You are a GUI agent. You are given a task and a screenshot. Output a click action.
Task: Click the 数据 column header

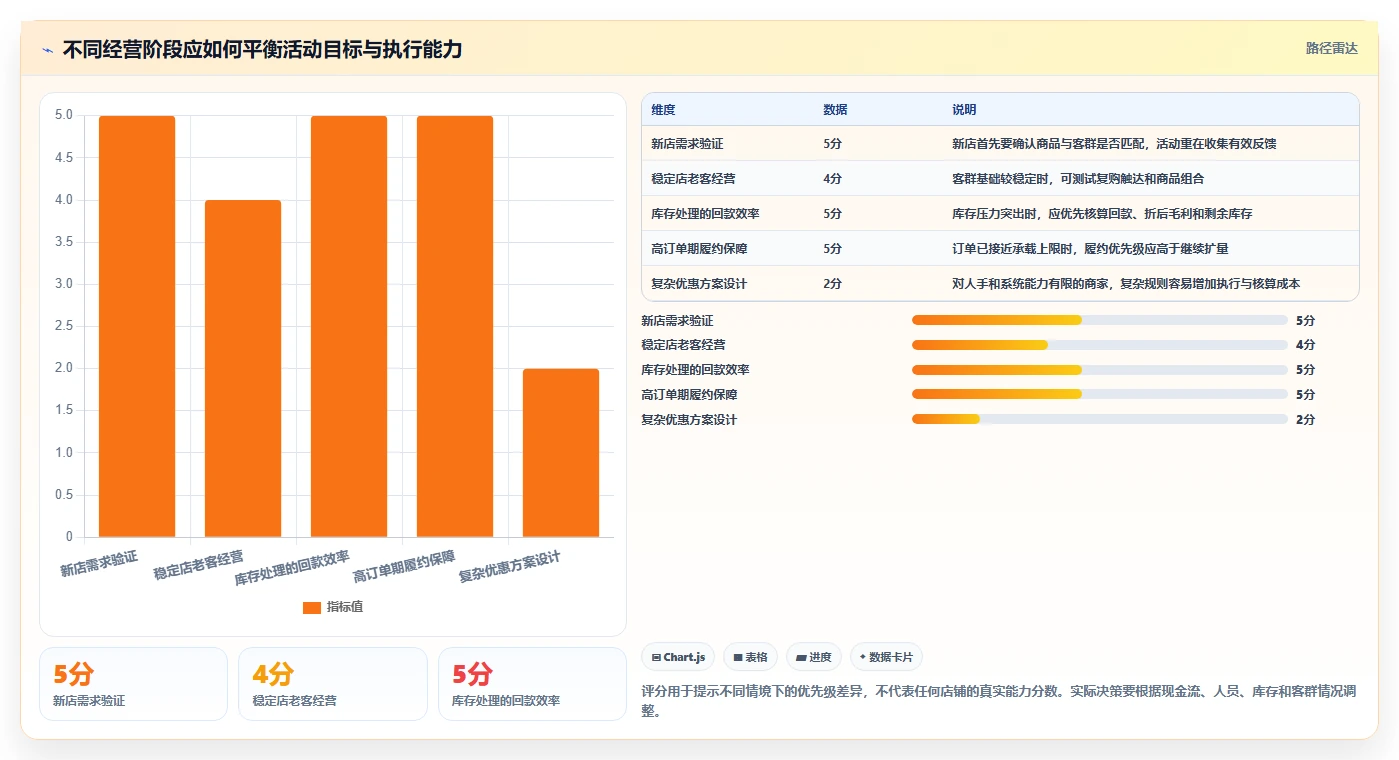(835, 110)
